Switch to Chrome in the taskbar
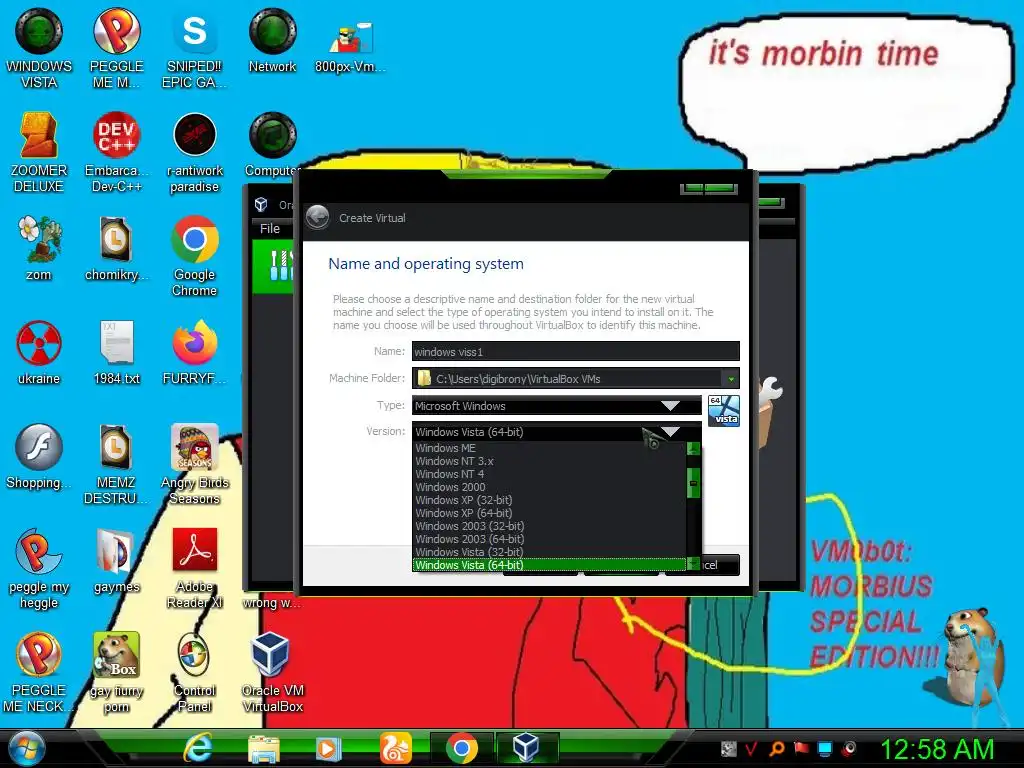1024x768 pixels. 462,748
